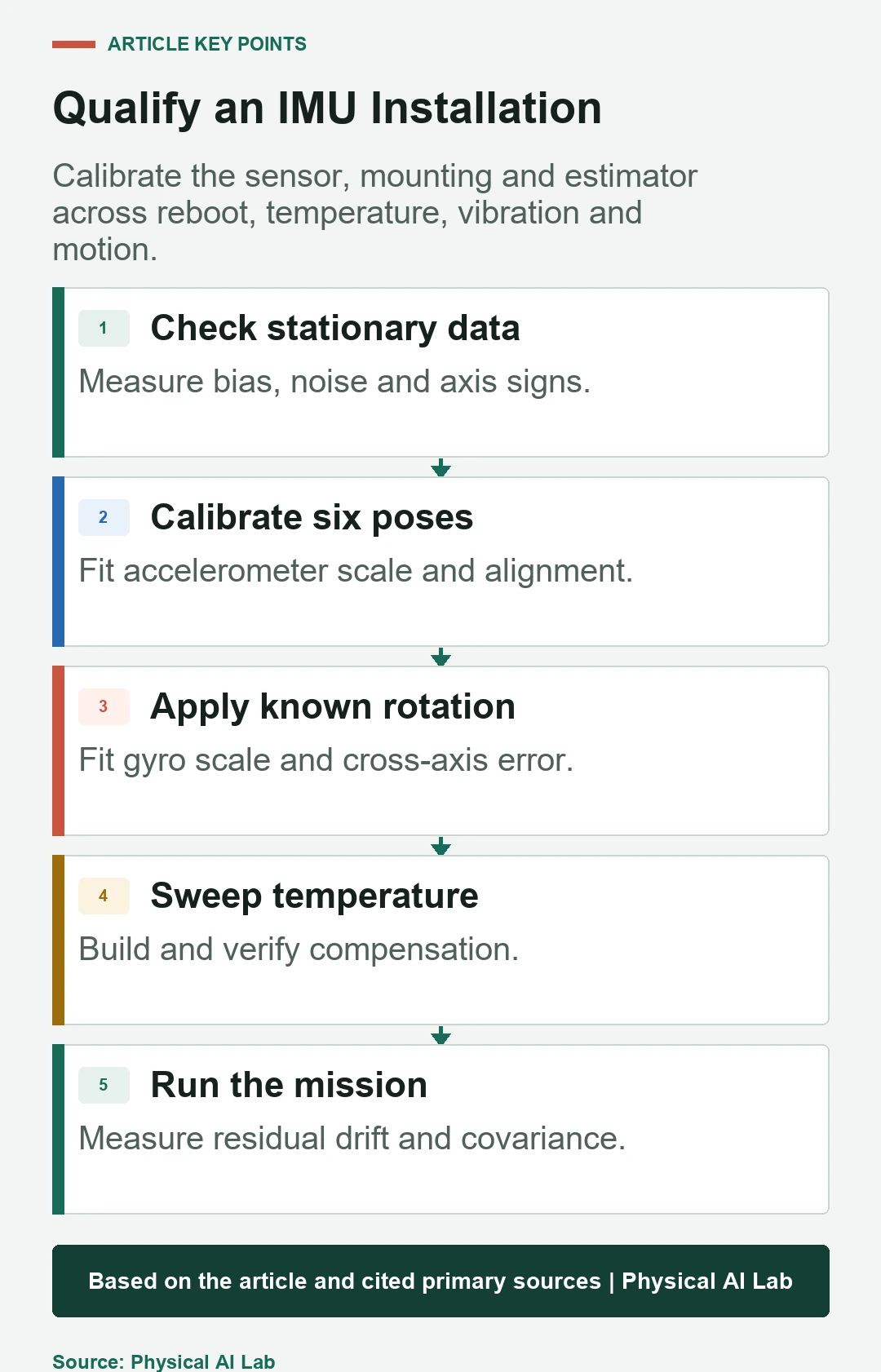Click the Qualify an IMU Installation title
881x1372 pixels.
click(x=327, y=109)
